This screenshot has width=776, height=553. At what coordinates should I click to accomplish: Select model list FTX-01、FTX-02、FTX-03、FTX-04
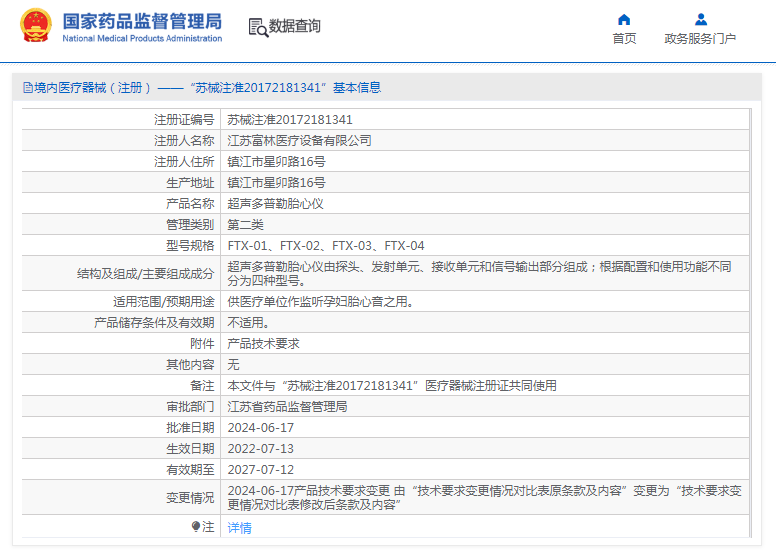pos(326,246)
